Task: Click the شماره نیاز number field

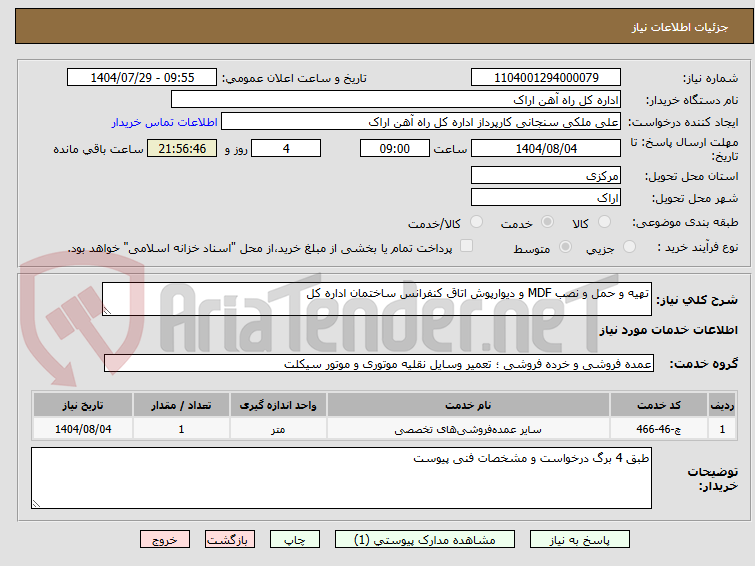Action: point(546,78)
